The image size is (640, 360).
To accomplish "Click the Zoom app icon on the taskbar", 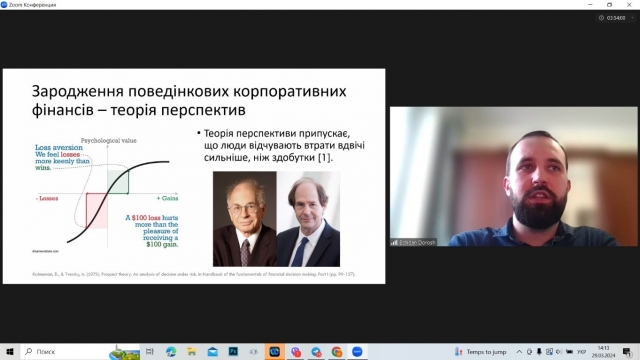I will pyautogui.click(x=357, y=351).
